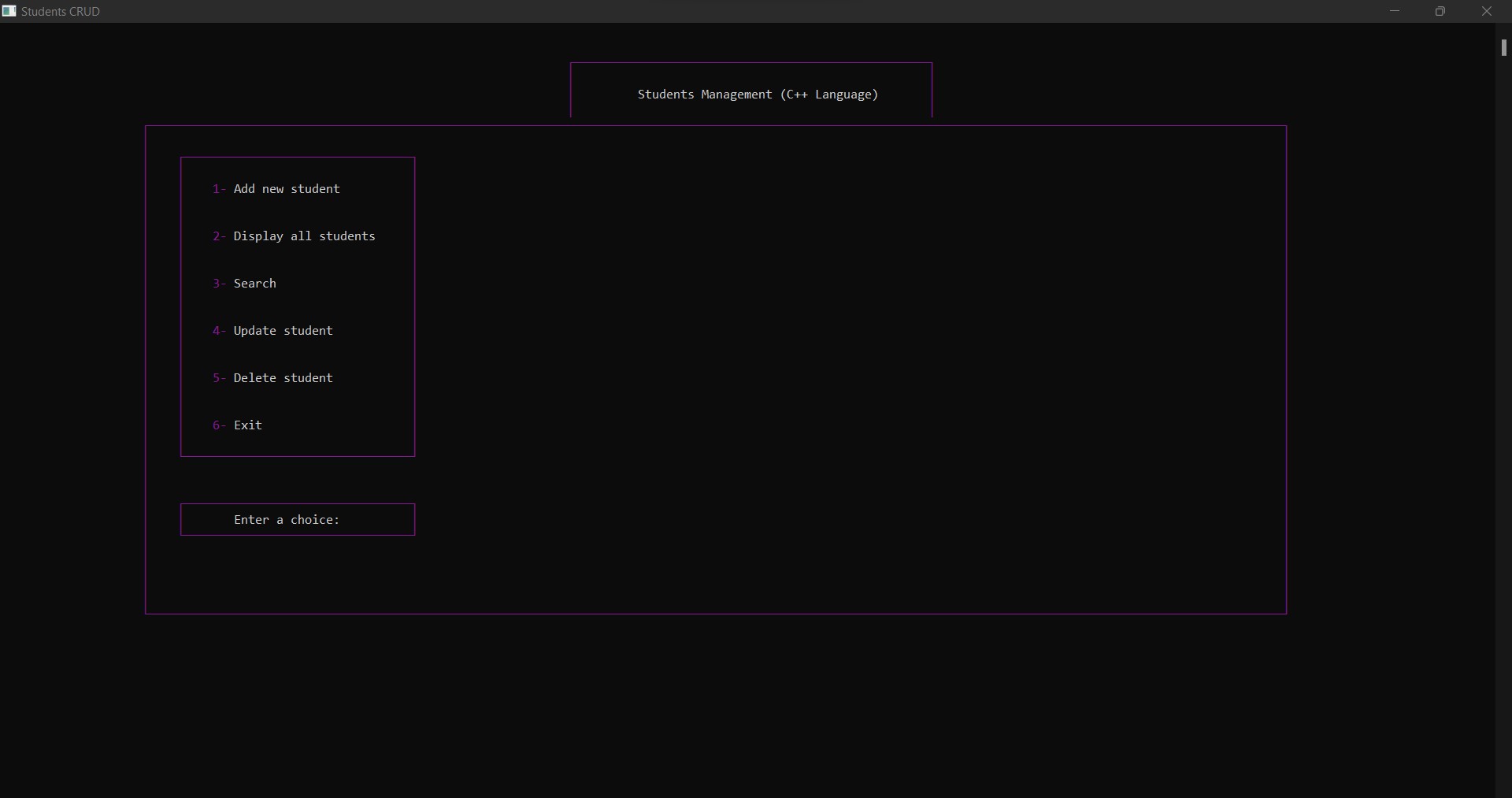Click the vertical scrollbar thumb on the right
1512x798 pixels.
click(x=1503, y=48)
